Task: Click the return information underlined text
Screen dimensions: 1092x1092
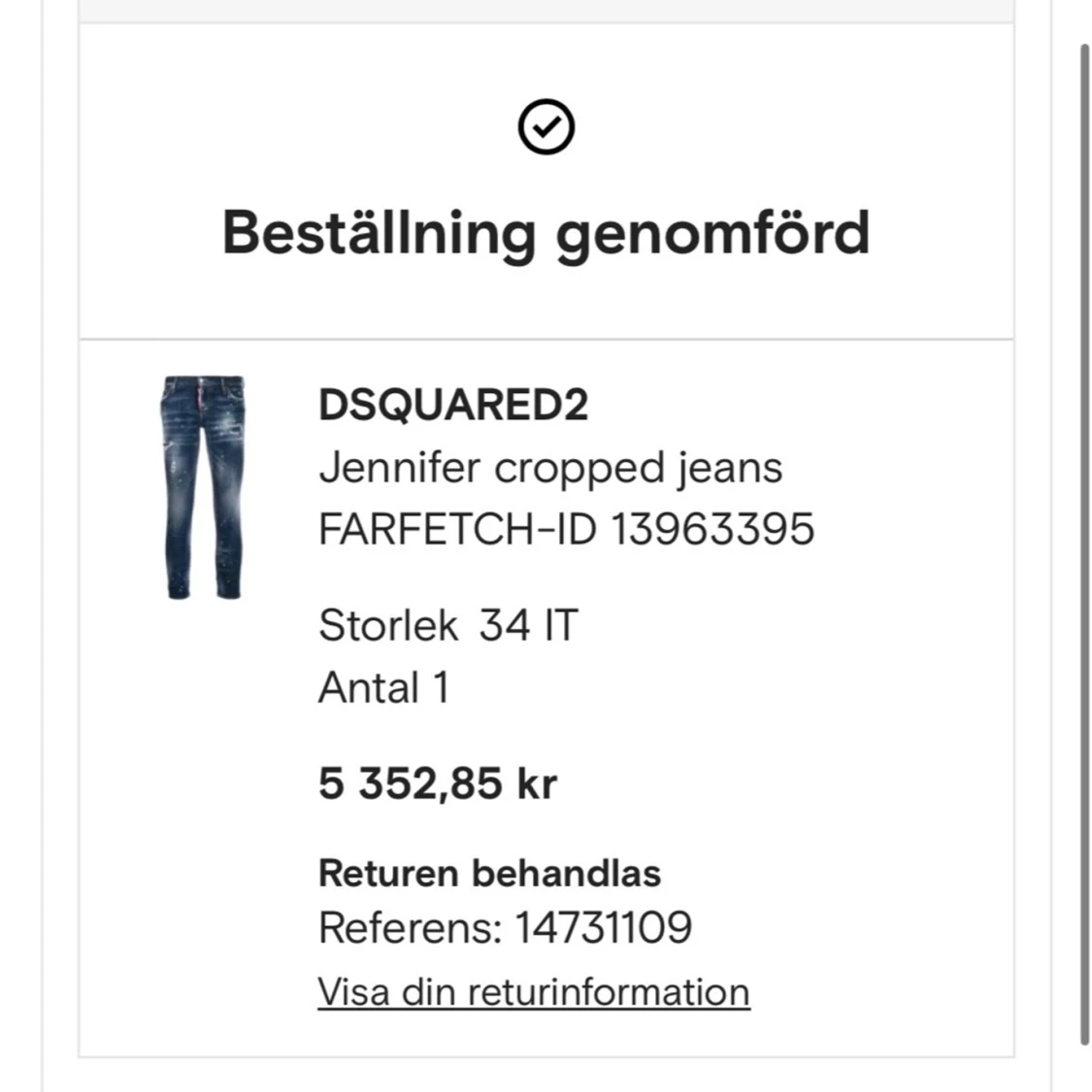Action: (x=533, y=991)
